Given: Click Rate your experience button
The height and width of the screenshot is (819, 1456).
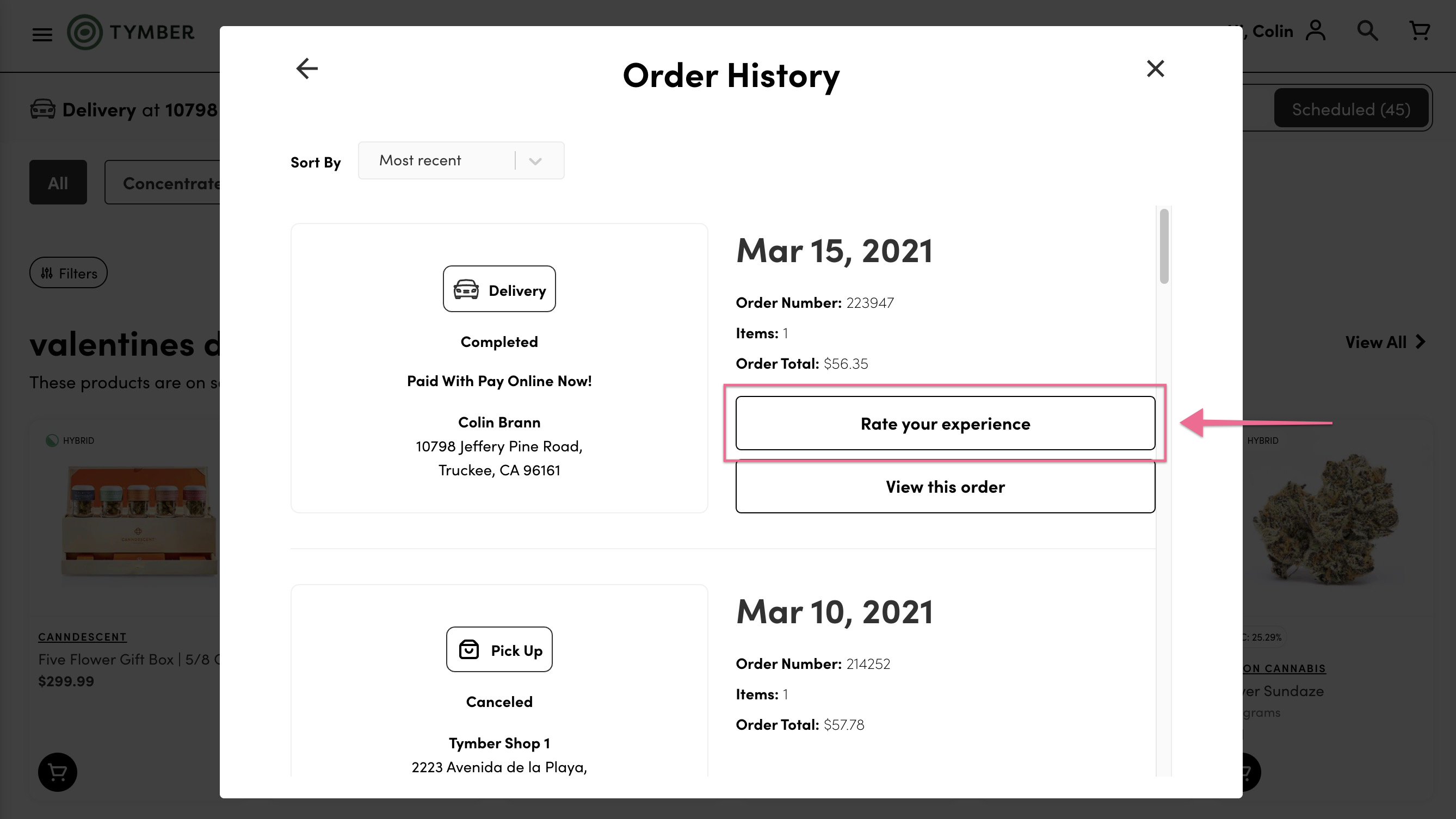Looking at the screenshot, I should tap(945, 423).
